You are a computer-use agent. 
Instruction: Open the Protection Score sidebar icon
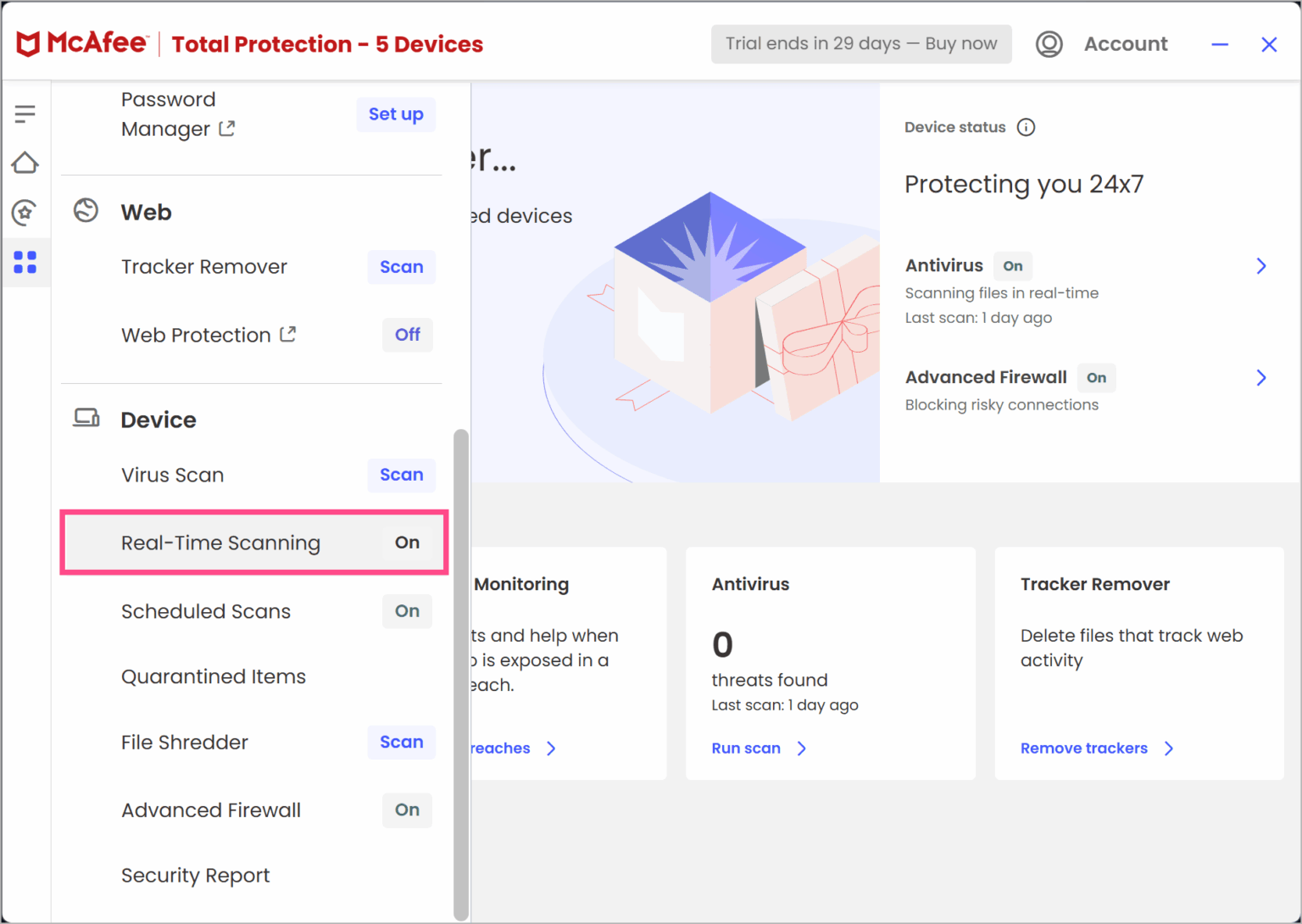tap(25, 213)
